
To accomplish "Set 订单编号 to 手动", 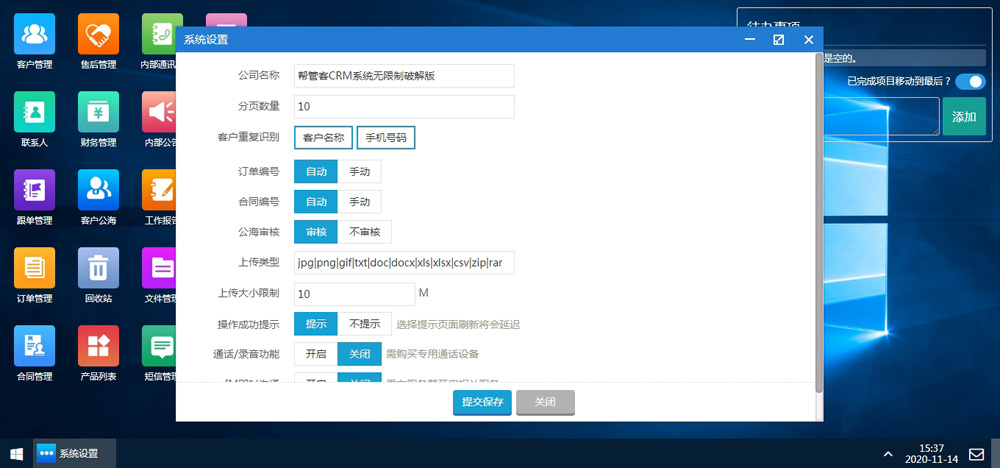I will pos(359,172).
